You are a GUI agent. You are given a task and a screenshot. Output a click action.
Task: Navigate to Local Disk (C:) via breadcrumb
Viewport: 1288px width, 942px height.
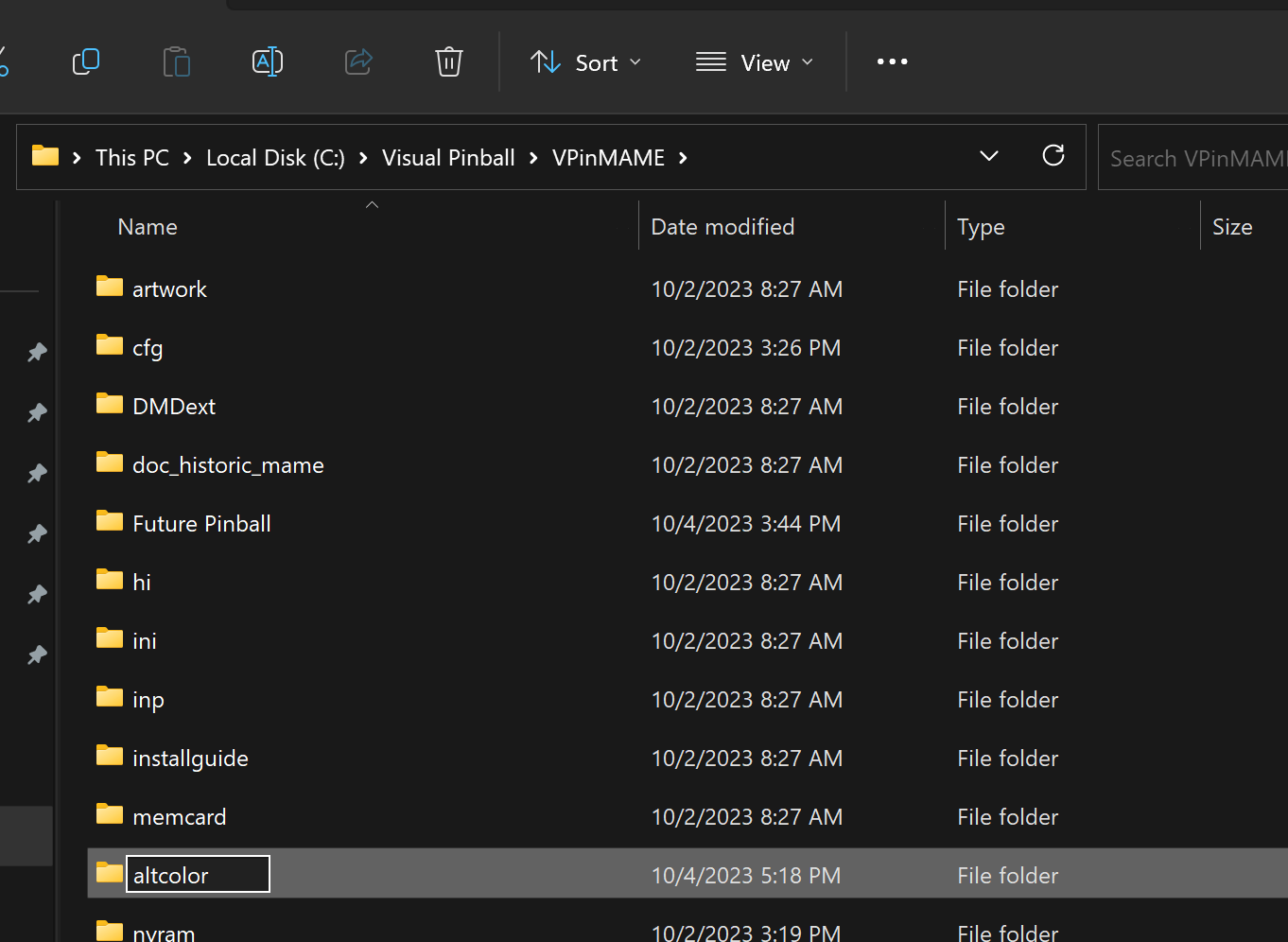275,157
